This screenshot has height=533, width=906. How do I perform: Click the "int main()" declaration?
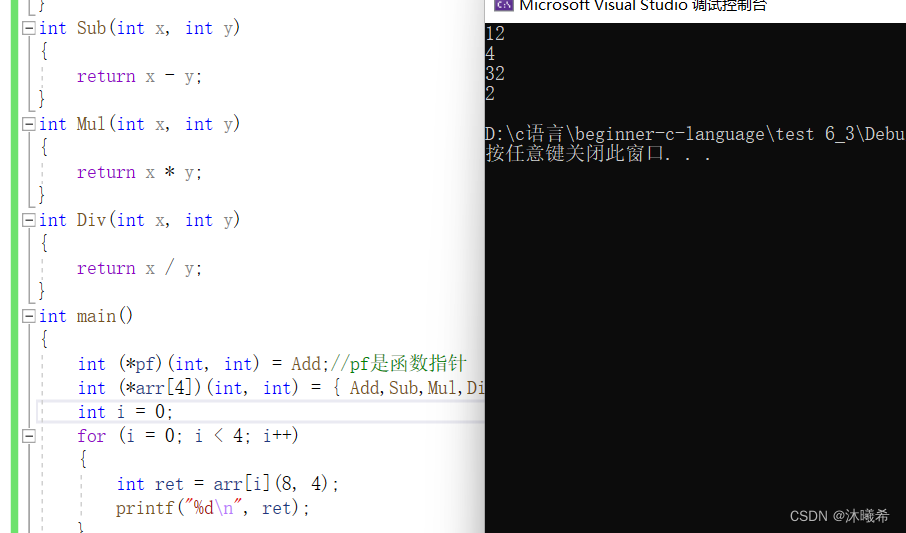pyautogui.click(x=86, y=316)
